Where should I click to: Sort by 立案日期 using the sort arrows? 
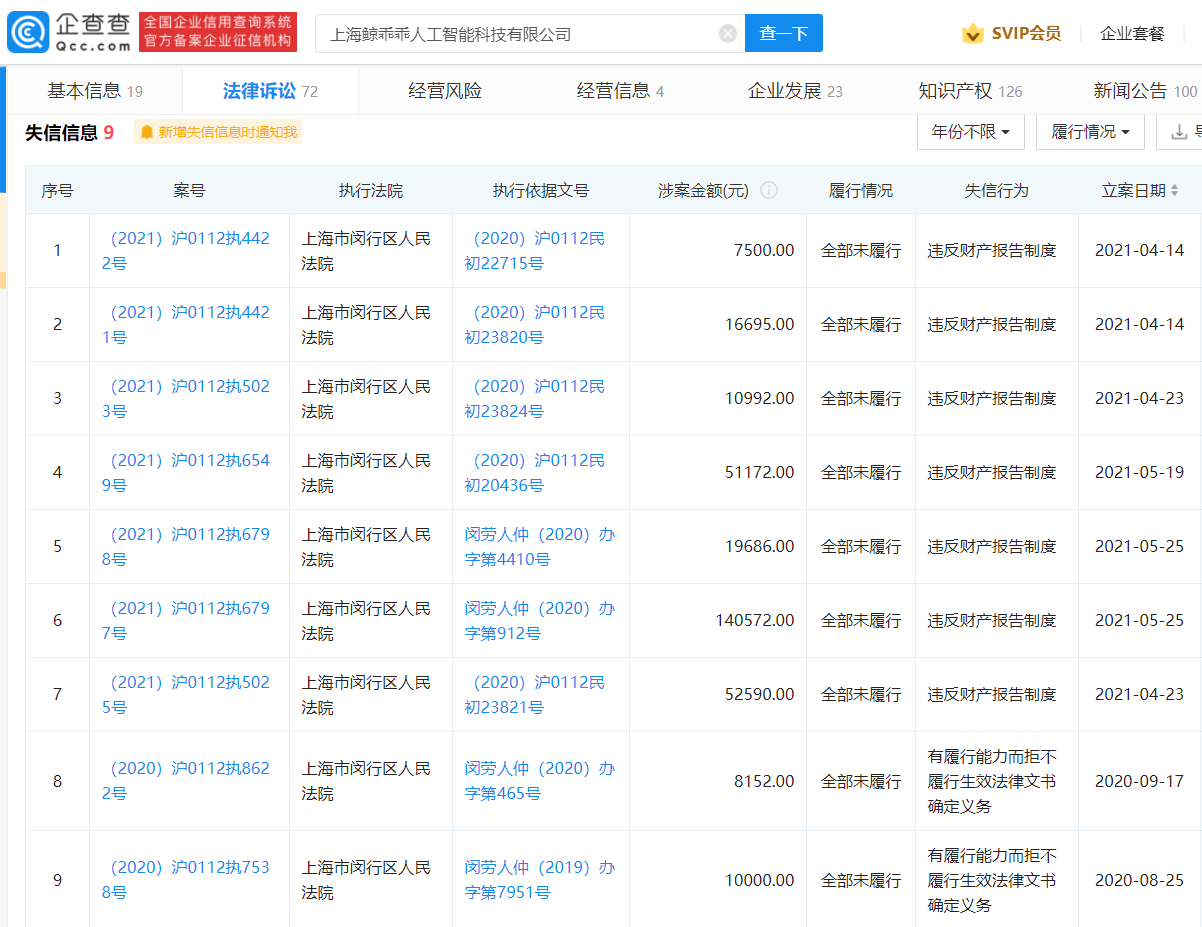(1174, 190)
